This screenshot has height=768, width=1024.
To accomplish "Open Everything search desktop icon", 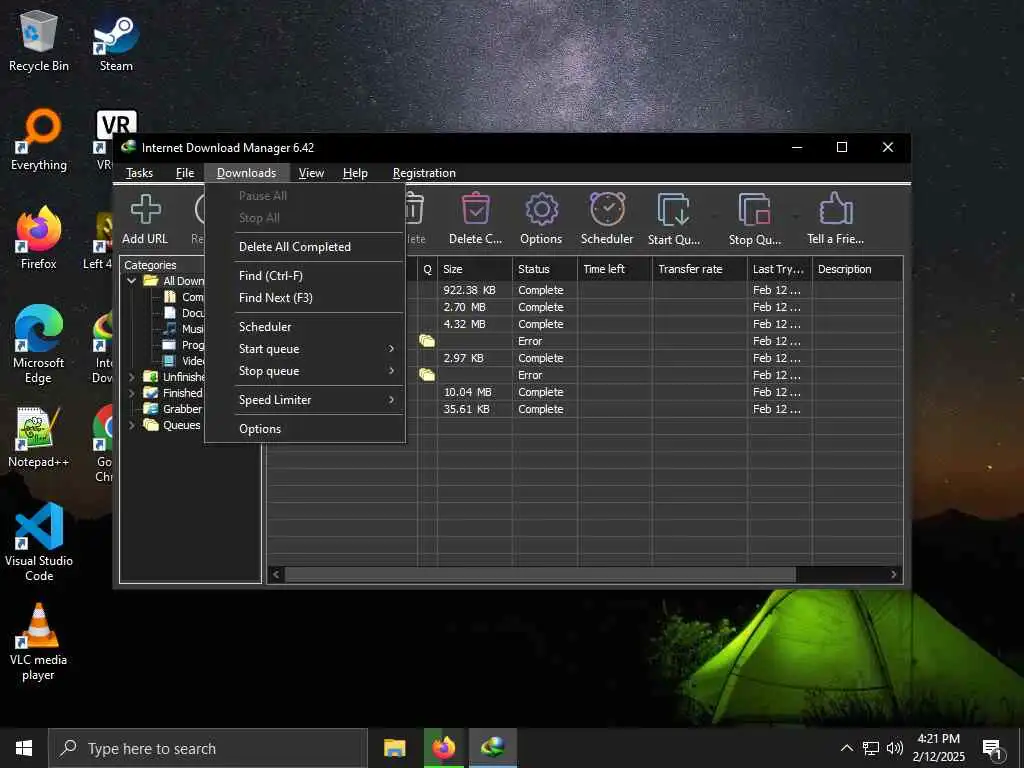I will (x=39, y=140).
